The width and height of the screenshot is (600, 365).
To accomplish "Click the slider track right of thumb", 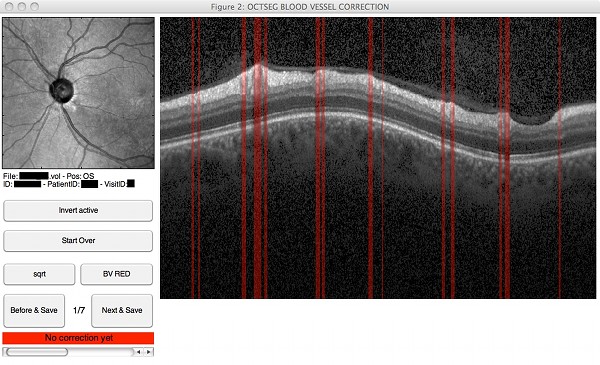I will pos(101,352).
